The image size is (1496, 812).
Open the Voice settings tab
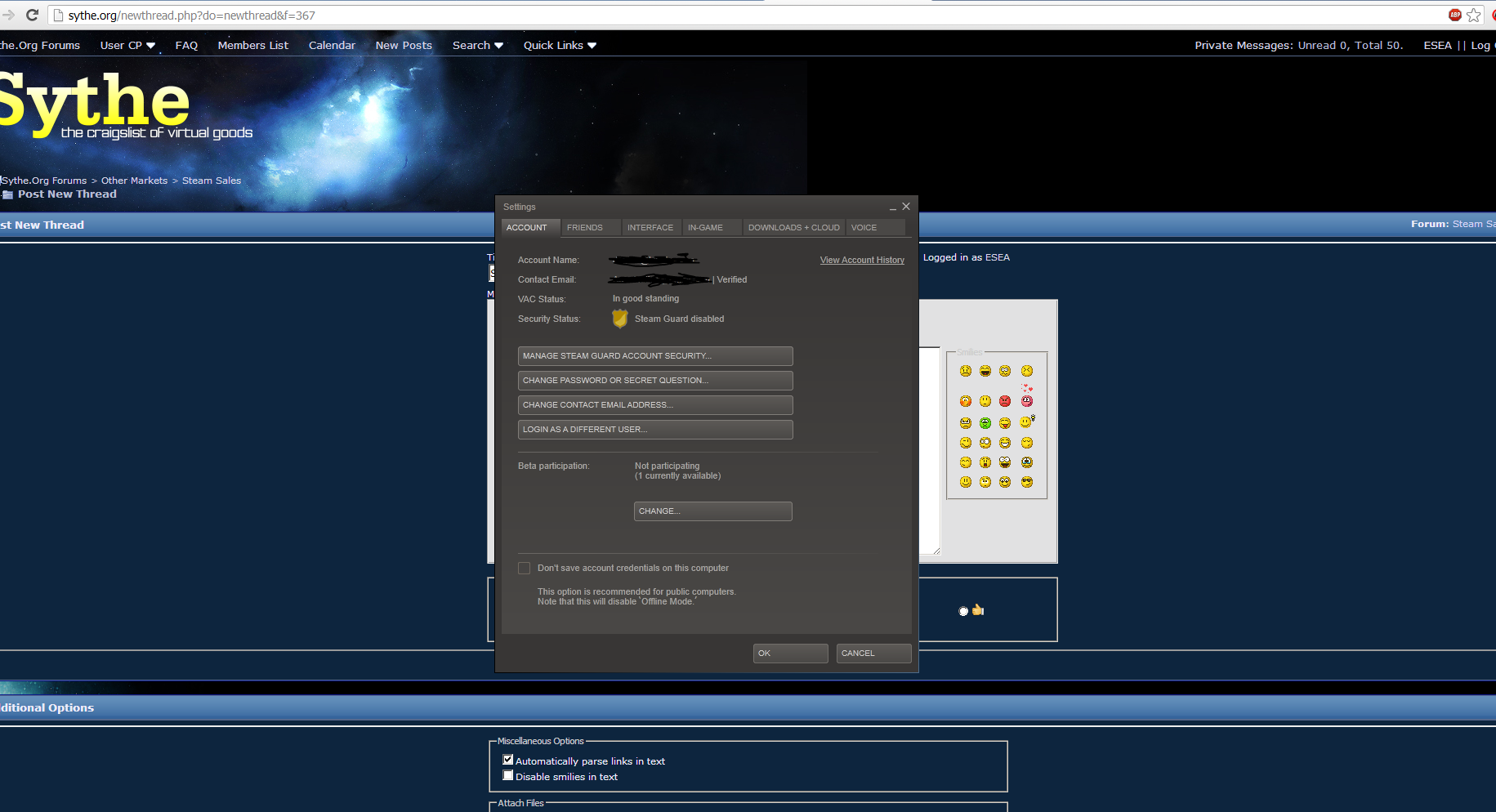coord(875,227)
